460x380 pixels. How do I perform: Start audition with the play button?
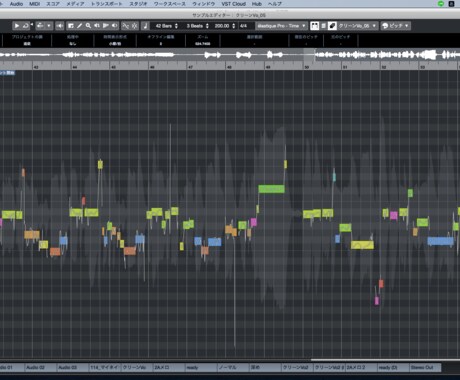coord(17,26)
